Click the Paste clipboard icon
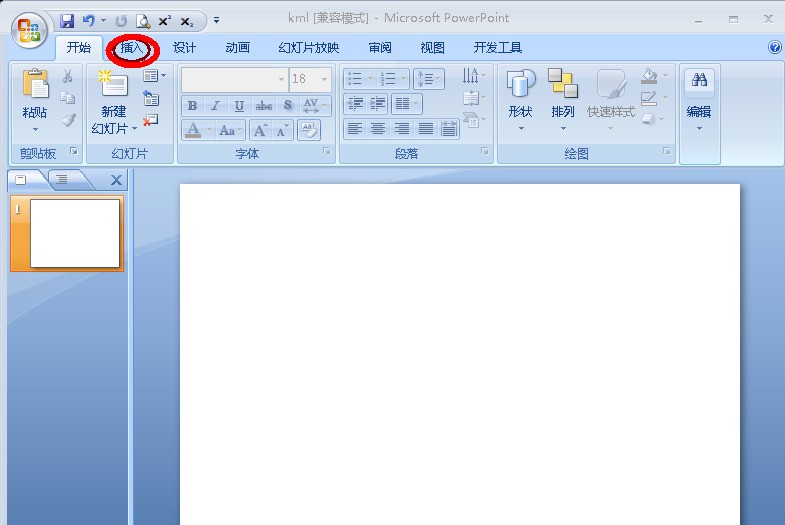This screenshot has width=785, height=525. (36, 83)
